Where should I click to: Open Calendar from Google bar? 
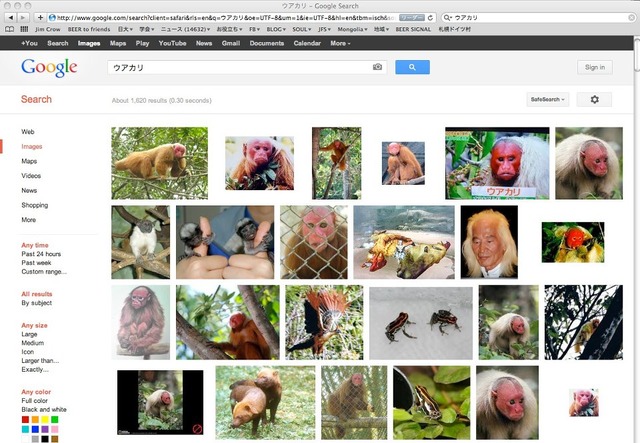coord(307,43)
